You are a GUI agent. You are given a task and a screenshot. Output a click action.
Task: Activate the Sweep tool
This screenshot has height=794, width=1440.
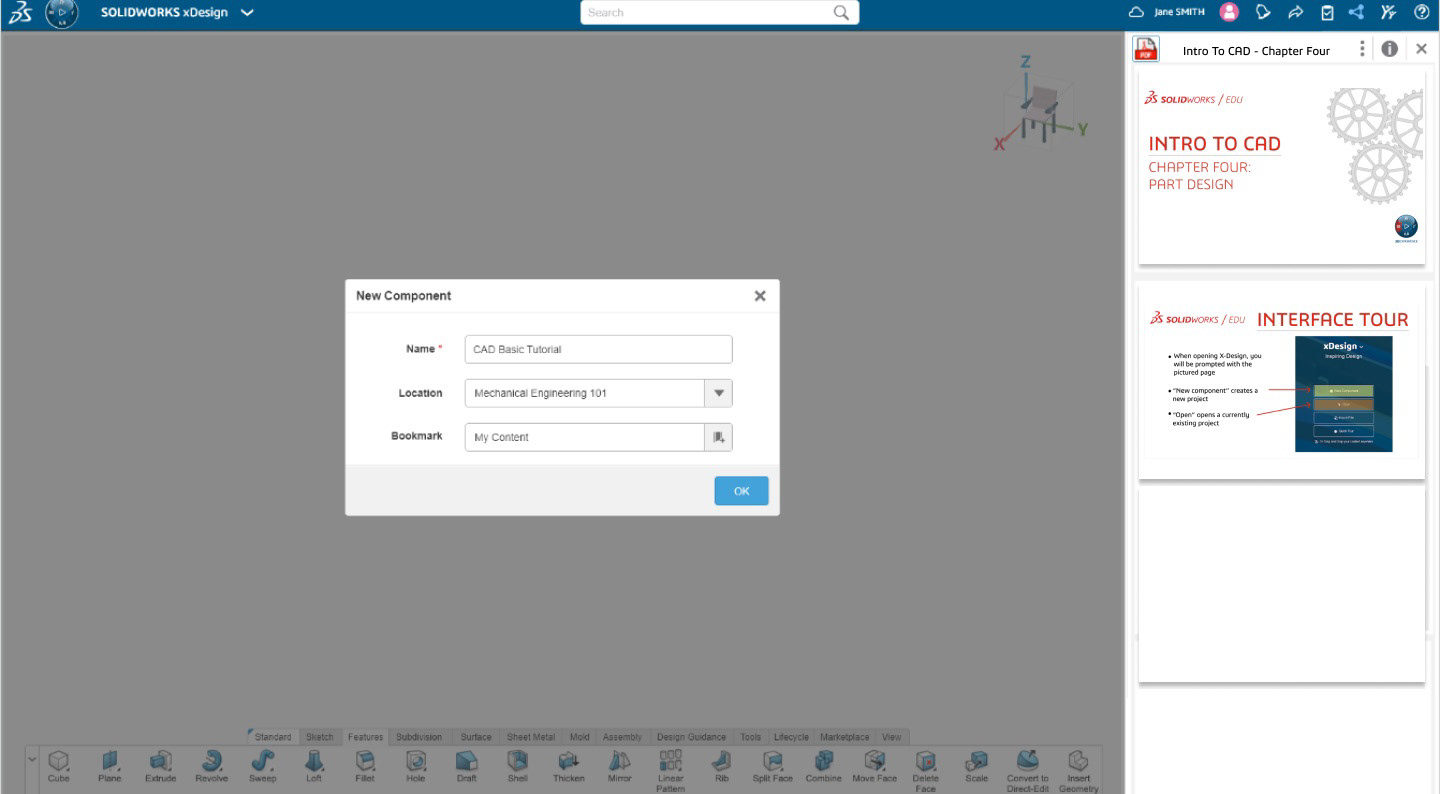coord(262,766)
